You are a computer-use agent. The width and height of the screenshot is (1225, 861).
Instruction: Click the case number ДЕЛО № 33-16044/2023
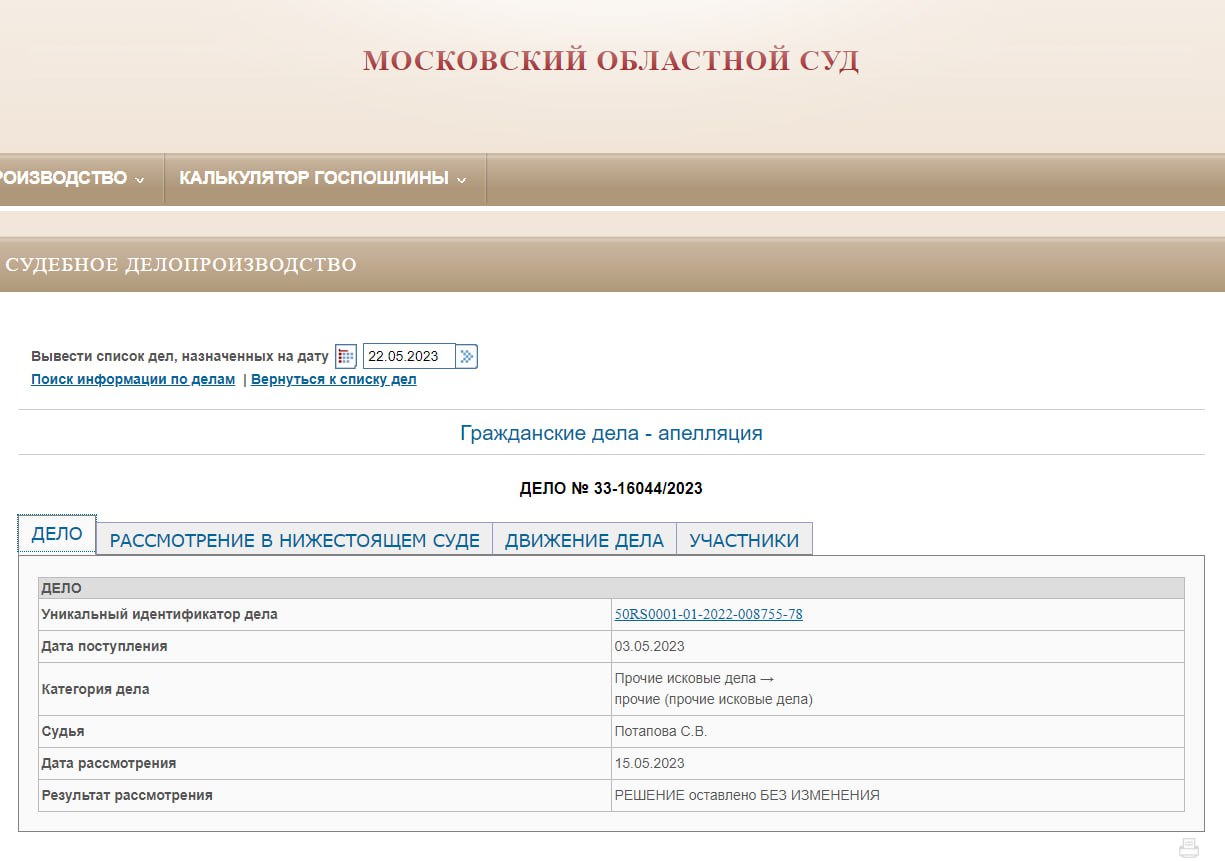pos(611,489)
